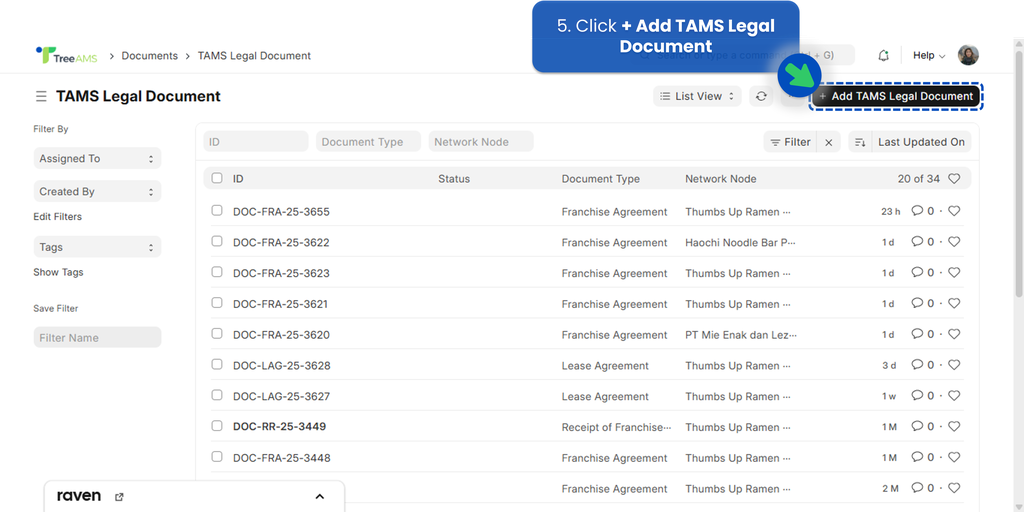Screen dimensions: 1024x512
Task: Open the Assigned To dropdown
Action: tap(97, 159)
